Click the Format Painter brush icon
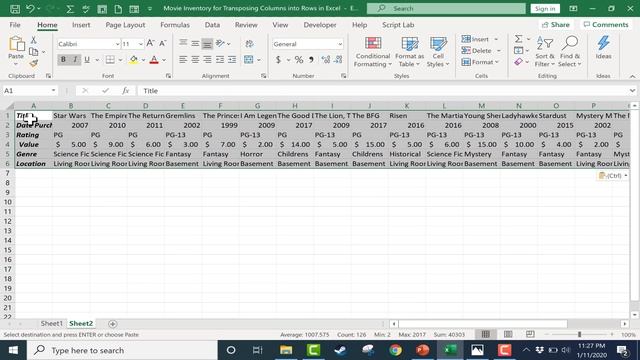The width and height of the screenshot is (640, 360). tap(33, 63)
